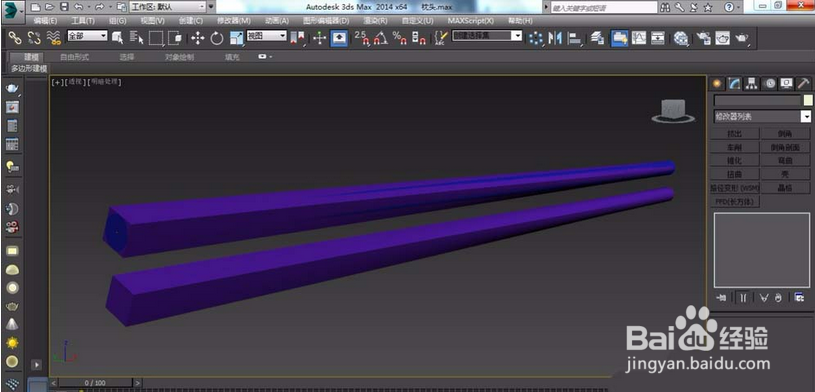The height and width of the screenshot is (392, 815).
Task: Expand the left sidebar arrow button
Action: point(36,365)
